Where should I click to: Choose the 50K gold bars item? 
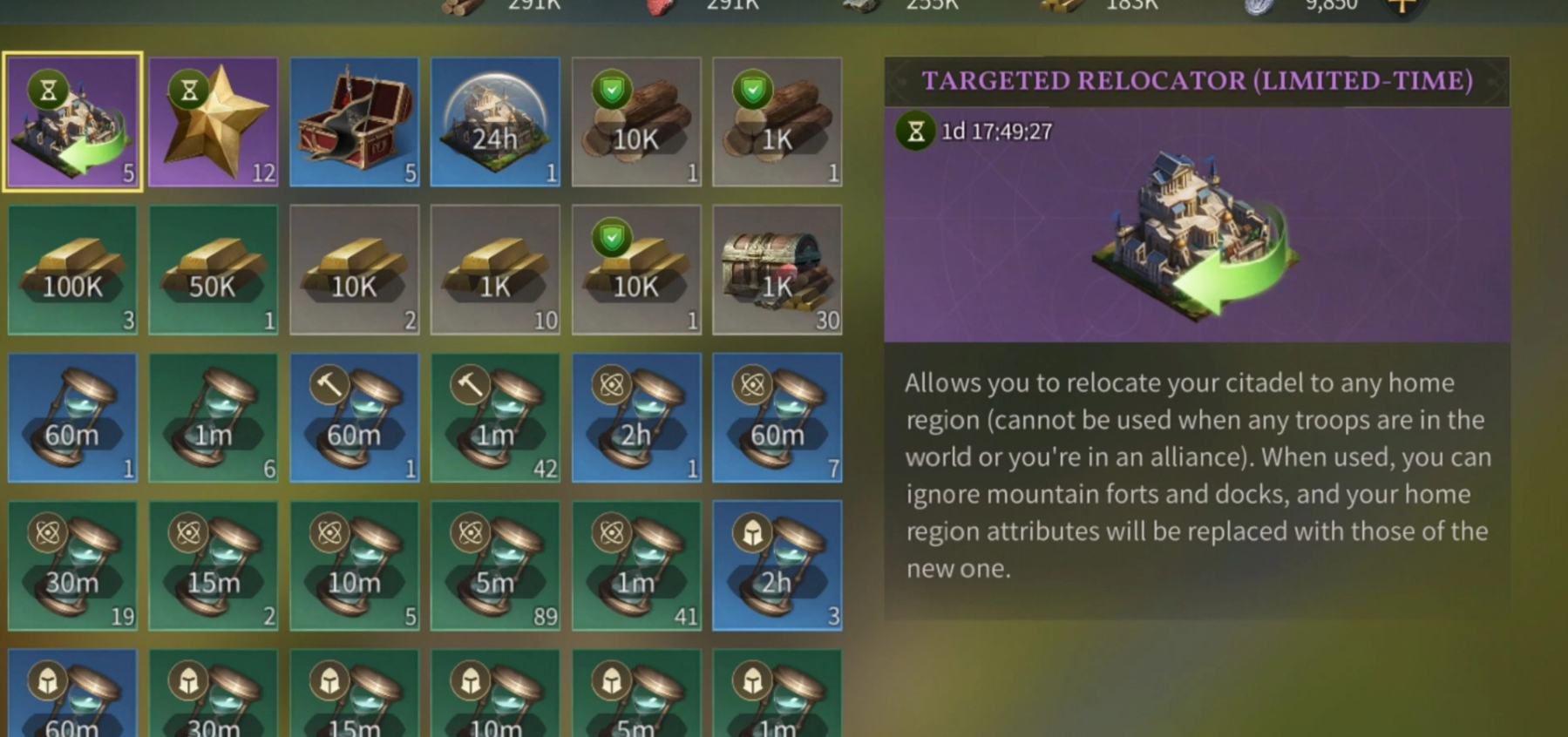[214, 270]
